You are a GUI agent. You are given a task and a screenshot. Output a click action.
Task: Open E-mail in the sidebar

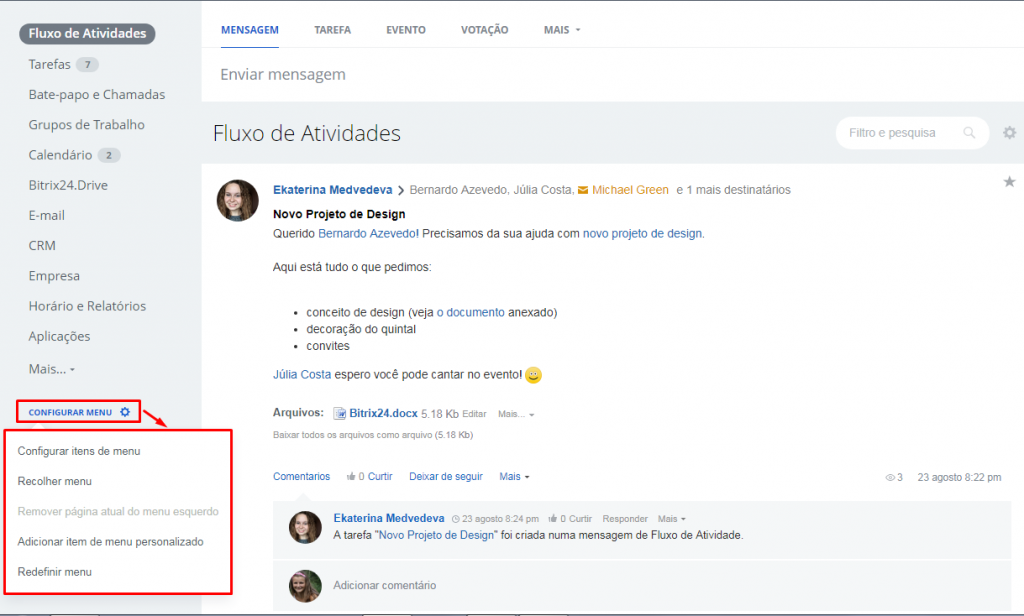tap(46, 215)
